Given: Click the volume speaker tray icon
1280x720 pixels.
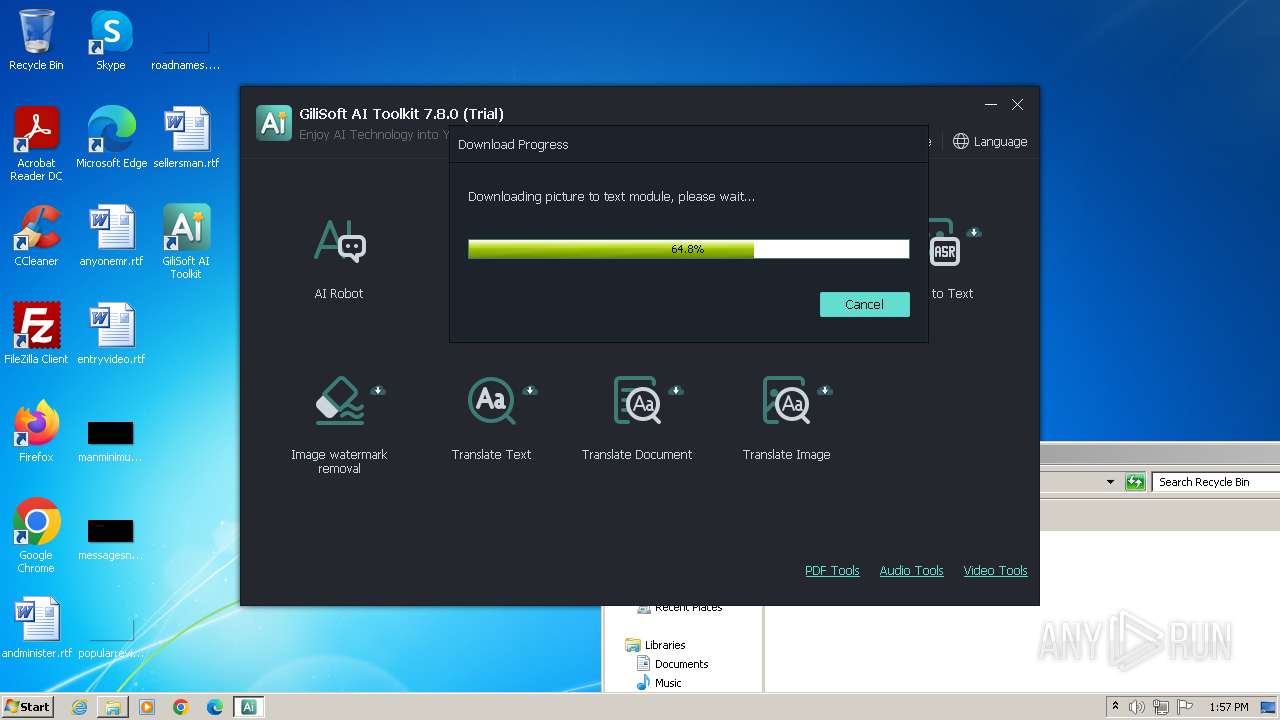Looking at the screenshot, I should pos(1137,707).
